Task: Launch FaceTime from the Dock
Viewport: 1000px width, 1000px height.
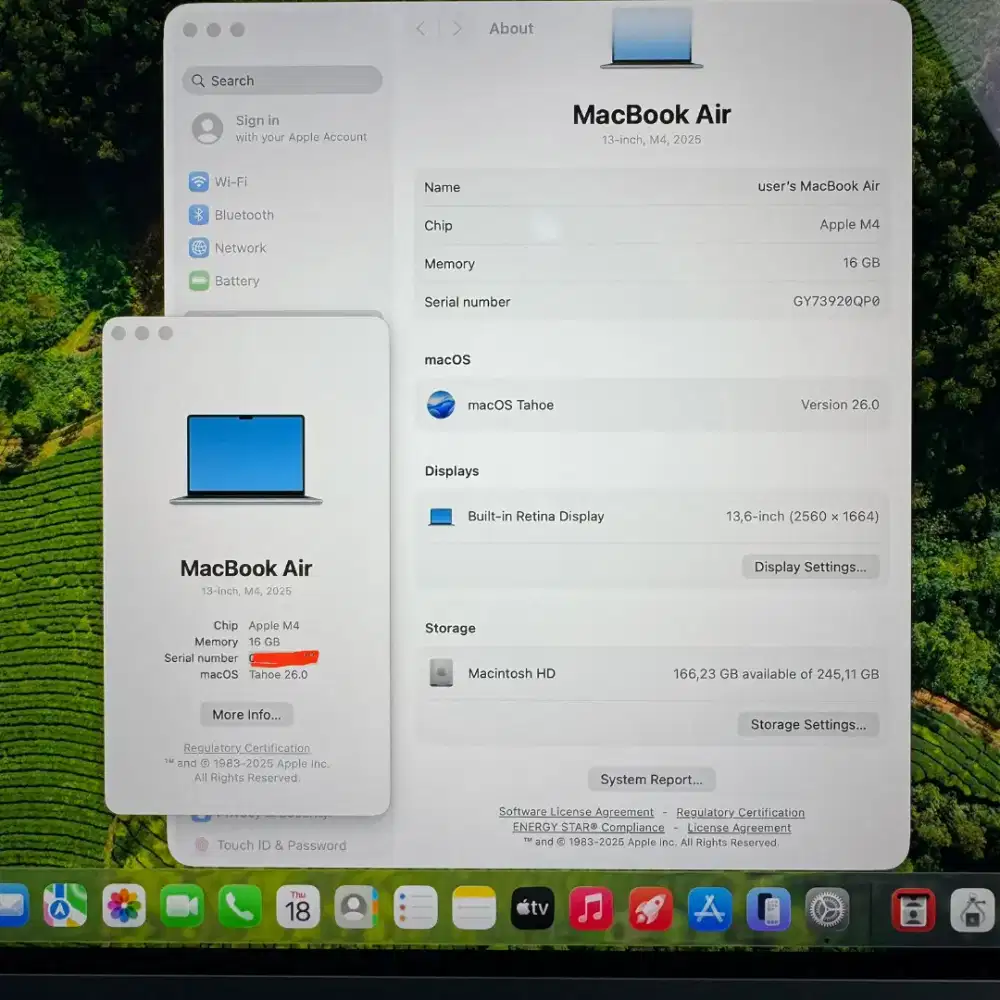Action: 182,906
